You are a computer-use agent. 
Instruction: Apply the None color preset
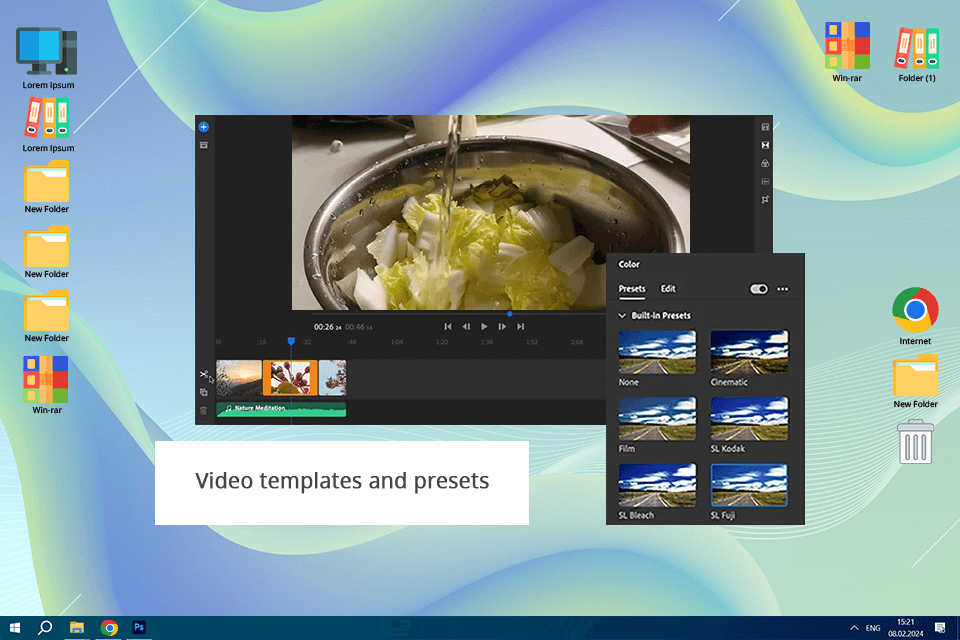point(658,352)
